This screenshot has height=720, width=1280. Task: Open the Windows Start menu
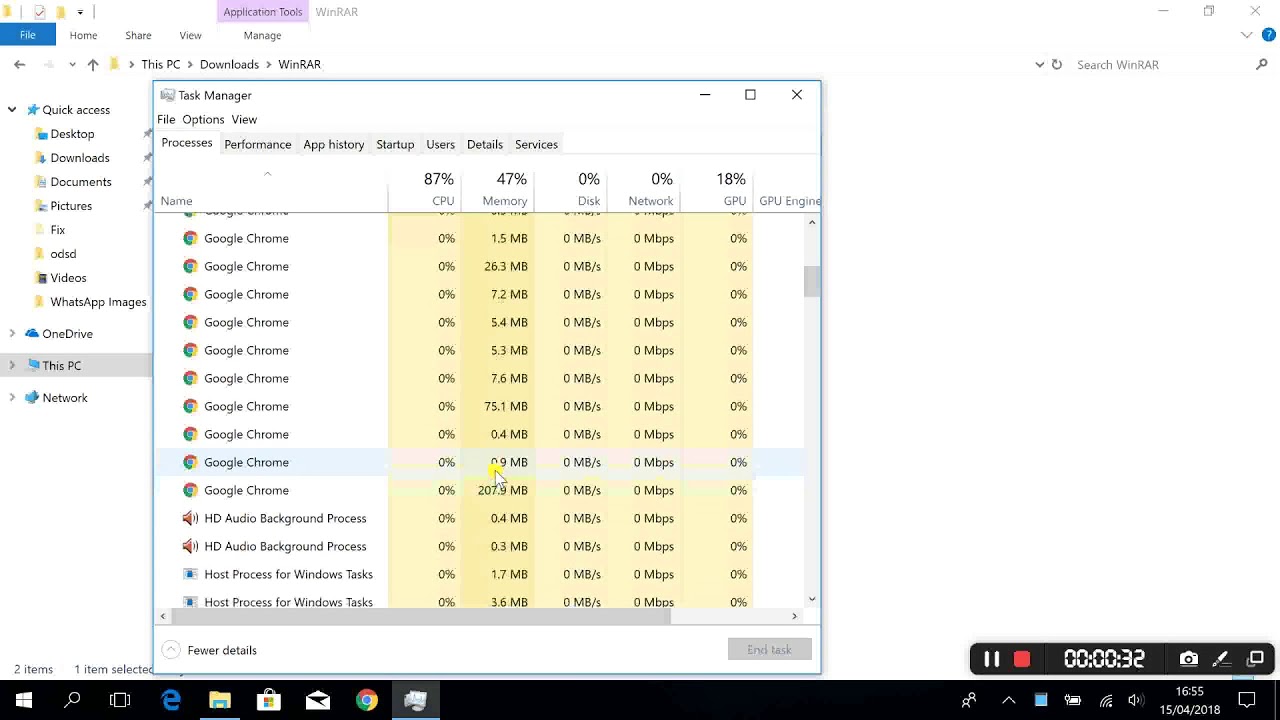(x=24, y=700)
